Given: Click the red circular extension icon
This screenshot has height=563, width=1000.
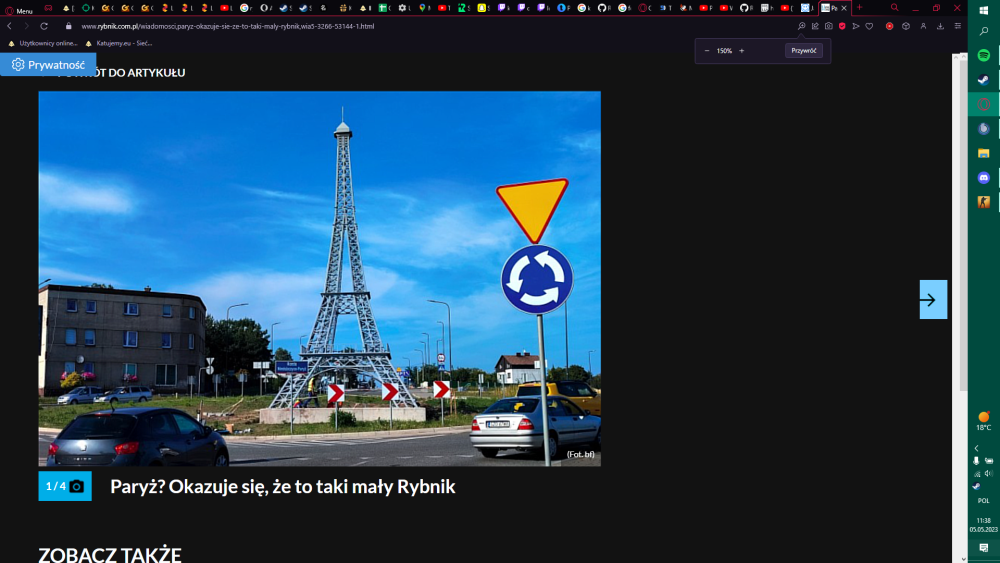Looking at the screenshot, I should click(x=889, y=26).
